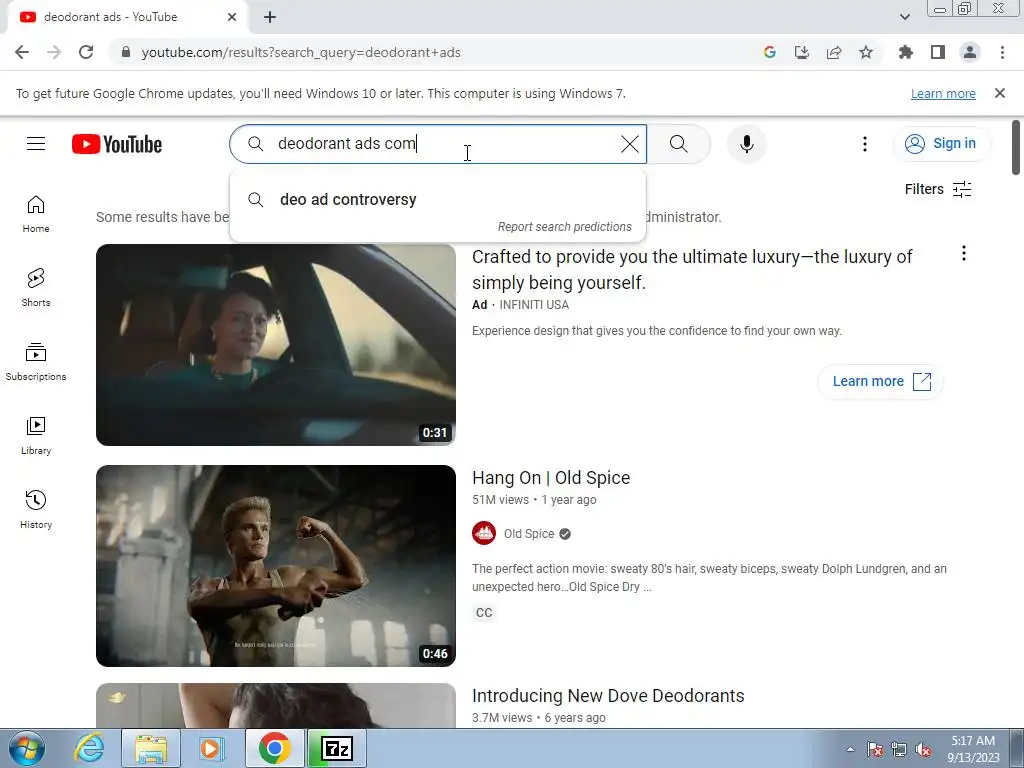Image resolution: width=1024 pixels, height=768 pixels.
Task: Click the Sign in button
Action: [x=941, y=144]
